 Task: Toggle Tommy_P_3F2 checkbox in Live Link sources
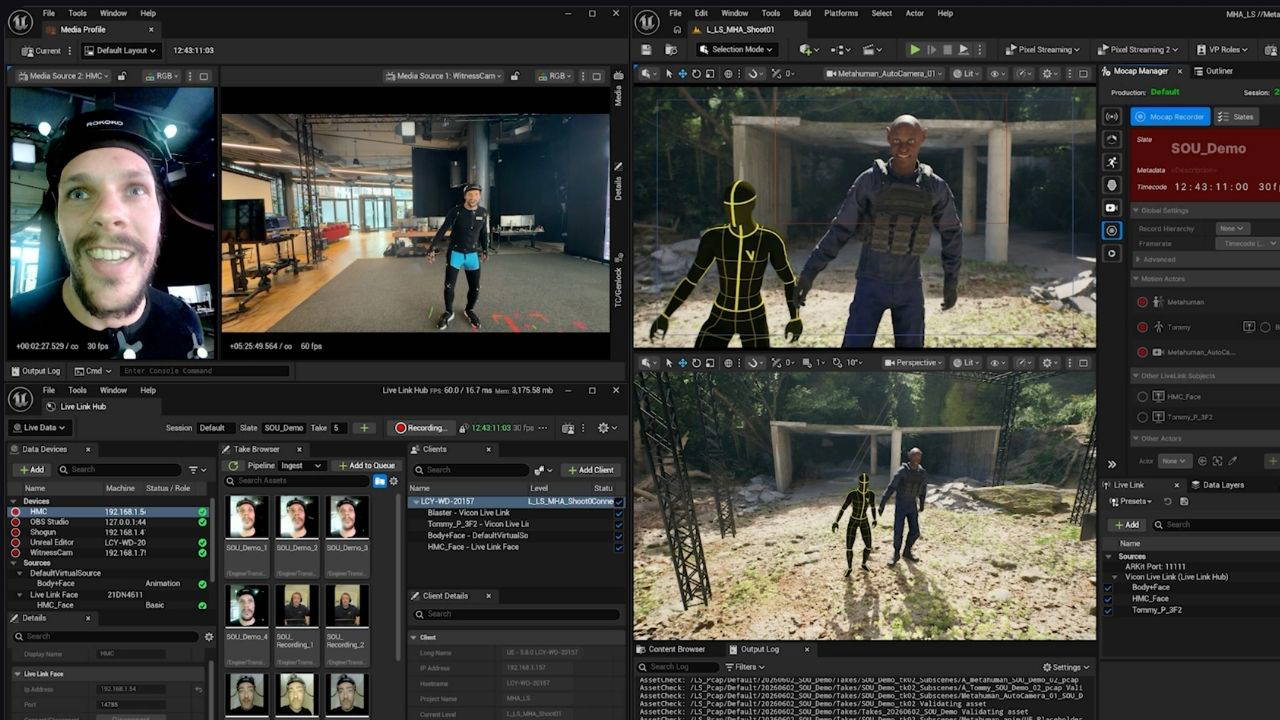(1107, 610)
